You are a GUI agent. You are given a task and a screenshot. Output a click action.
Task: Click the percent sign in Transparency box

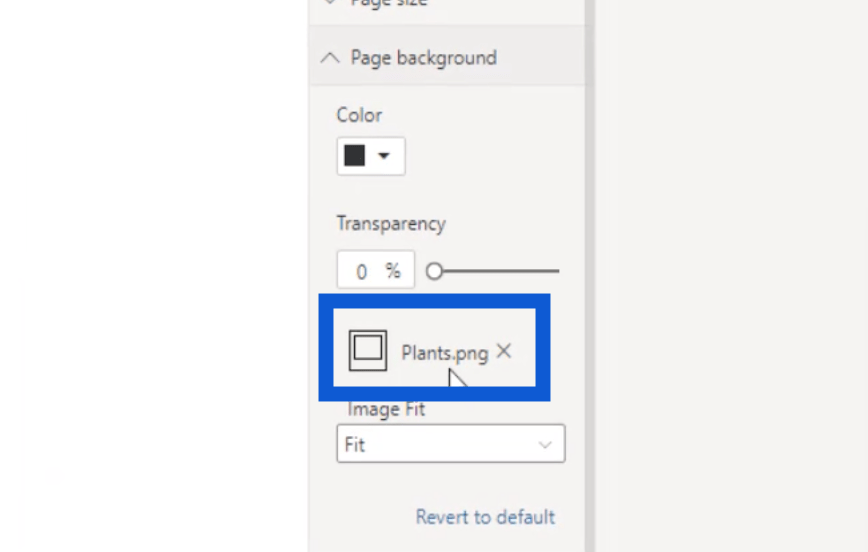pyautogui.click(x=393, y=271)
